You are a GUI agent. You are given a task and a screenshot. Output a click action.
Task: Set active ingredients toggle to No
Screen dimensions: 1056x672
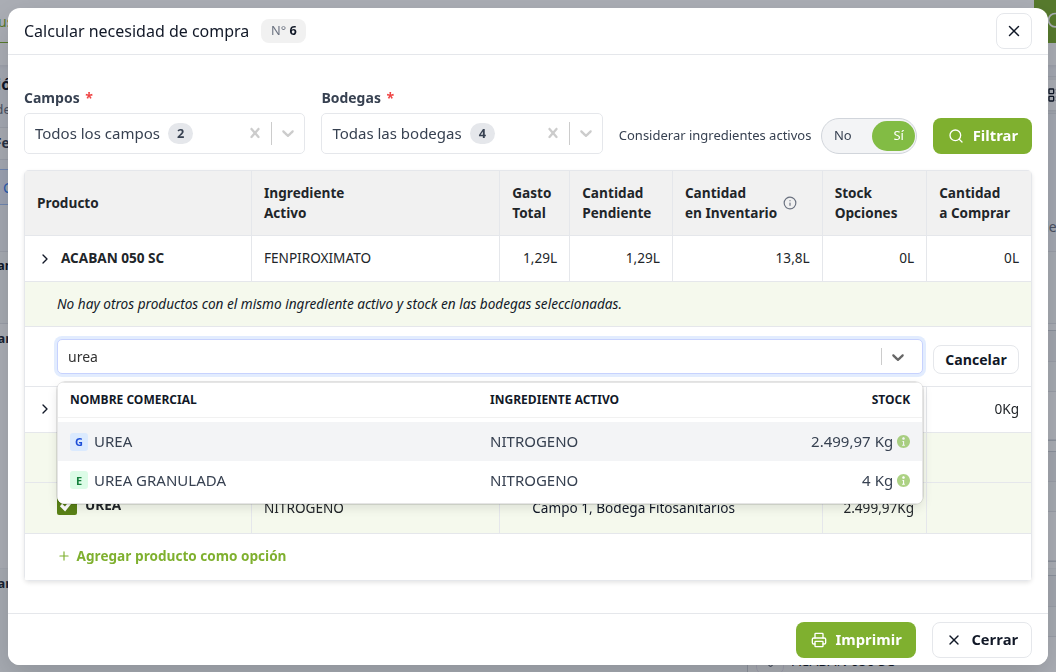pos(843,135)
